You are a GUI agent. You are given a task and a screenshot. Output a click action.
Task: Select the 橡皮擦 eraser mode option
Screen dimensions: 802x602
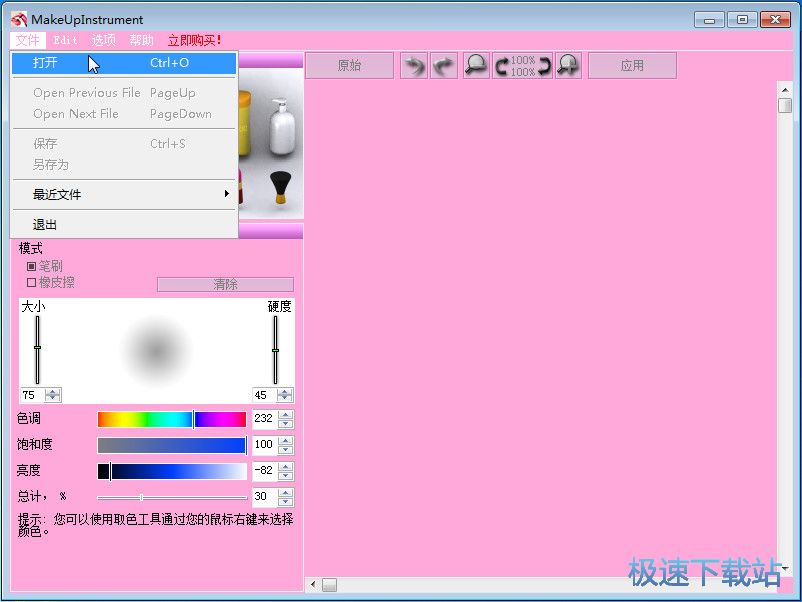(x=31, y=282)
